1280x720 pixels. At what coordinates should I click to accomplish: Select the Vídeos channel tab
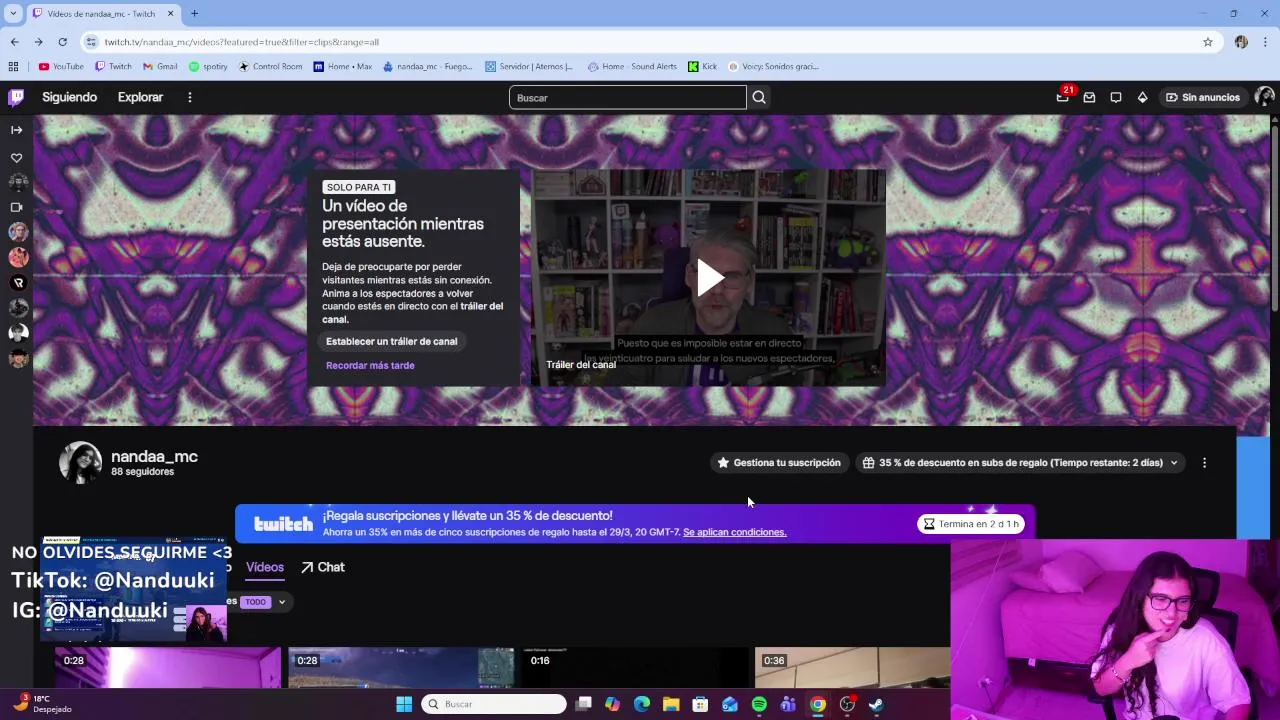coord(265,567)
